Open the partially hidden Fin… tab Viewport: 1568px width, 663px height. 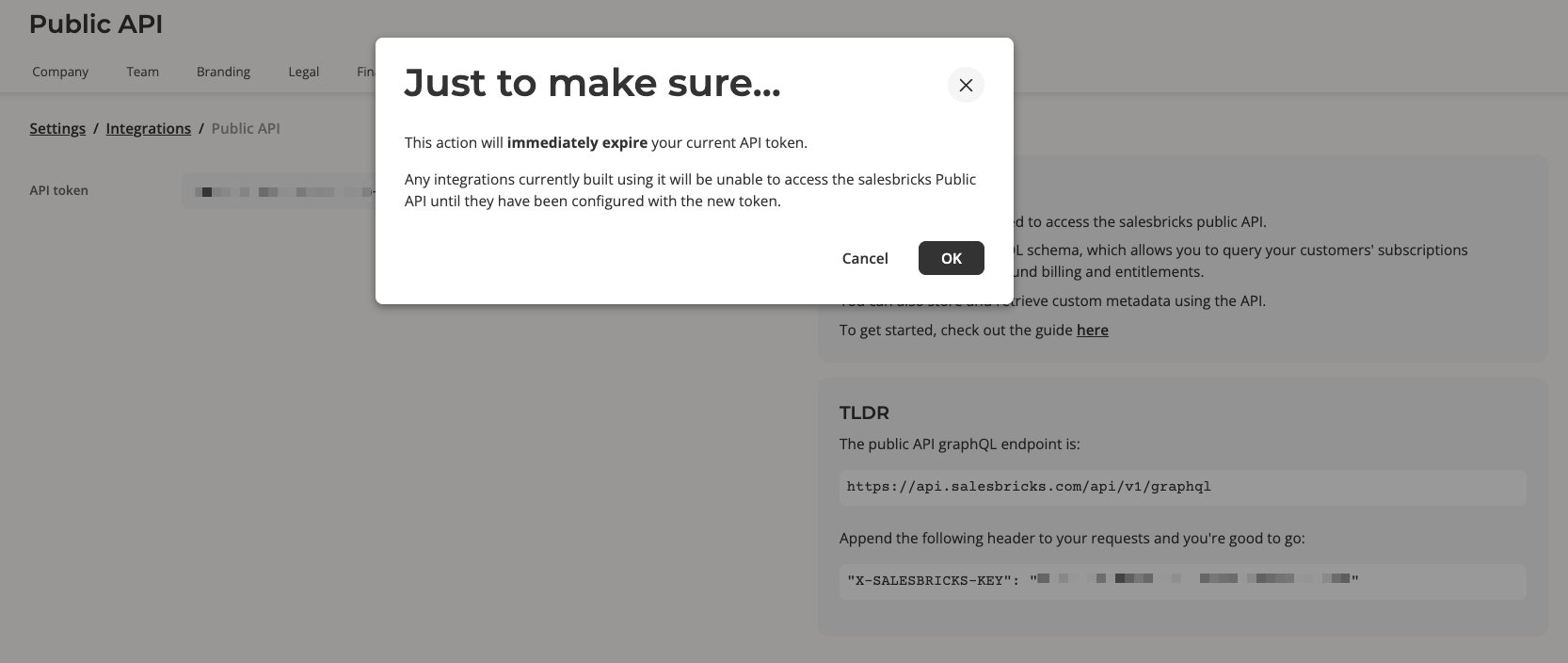(366, 72)
